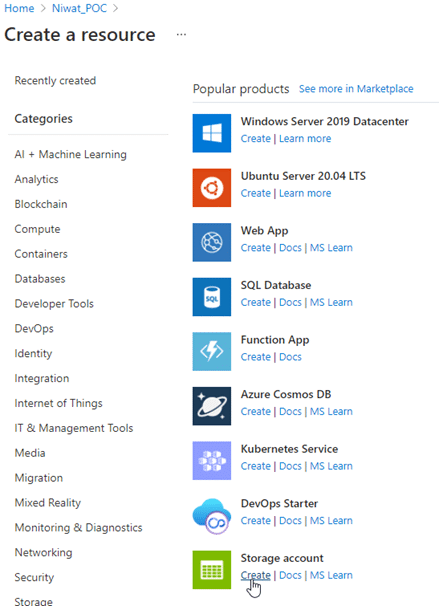Select the Blockchain category
This screenshot has width=439, height=606.
click(x=41, y=204)
